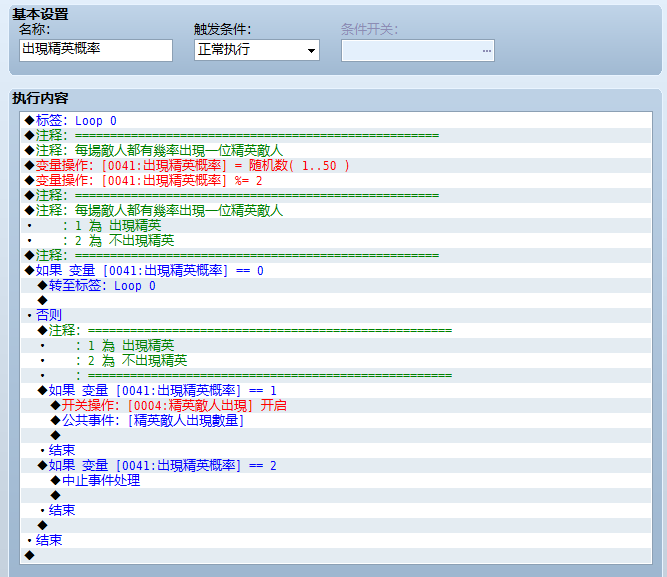Select the empty line below '中止事件处理'
The height and width of the screenshot is (577, 667).
pyautogui.click(x=336, y=495)
